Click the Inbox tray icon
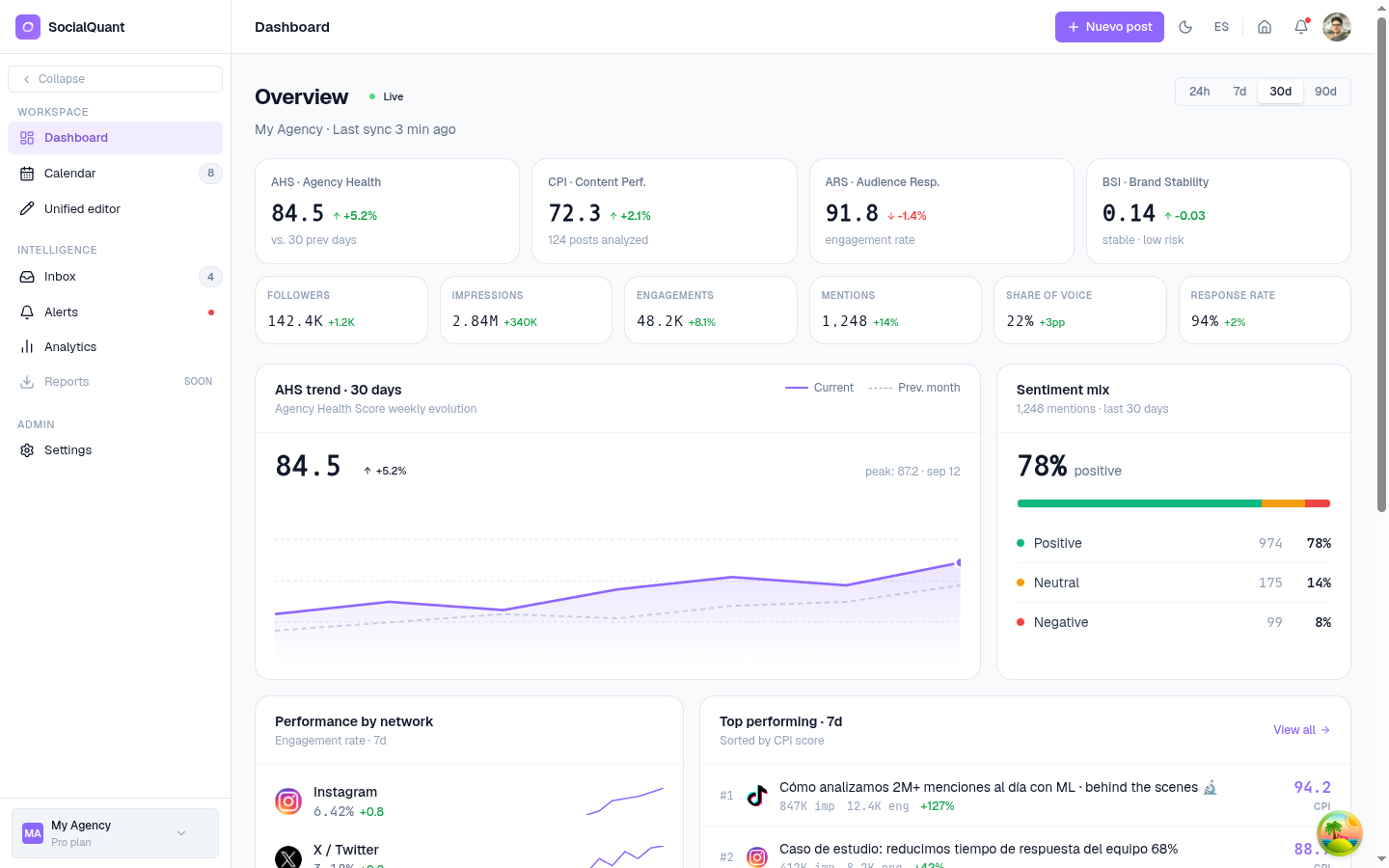The width and height of the screenshot is (1389, 868). (27, 277)
